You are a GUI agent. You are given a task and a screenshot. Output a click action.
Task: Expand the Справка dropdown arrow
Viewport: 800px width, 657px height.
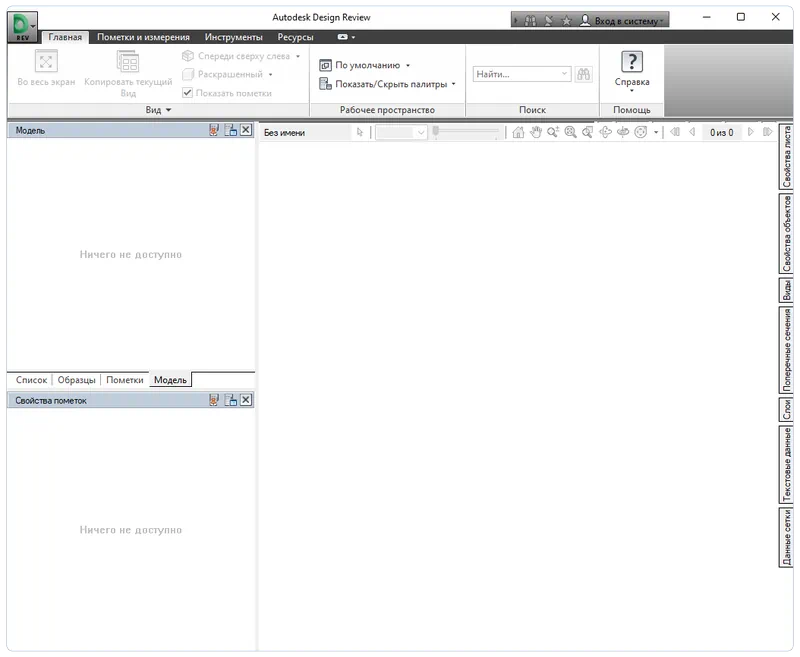click(632, 91)
